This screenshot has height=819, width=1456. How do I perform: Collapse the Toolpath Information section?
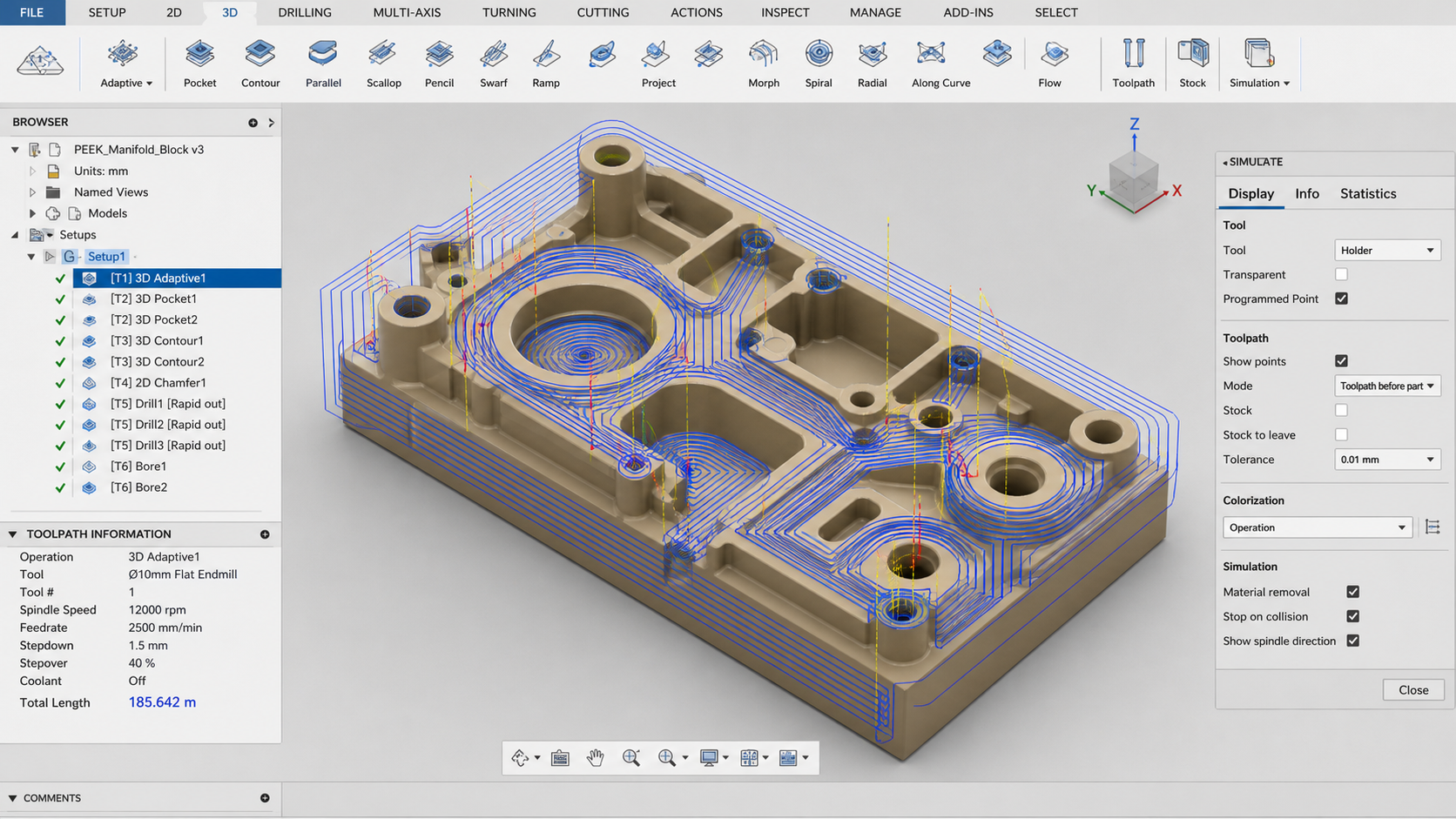pos(13,534)
